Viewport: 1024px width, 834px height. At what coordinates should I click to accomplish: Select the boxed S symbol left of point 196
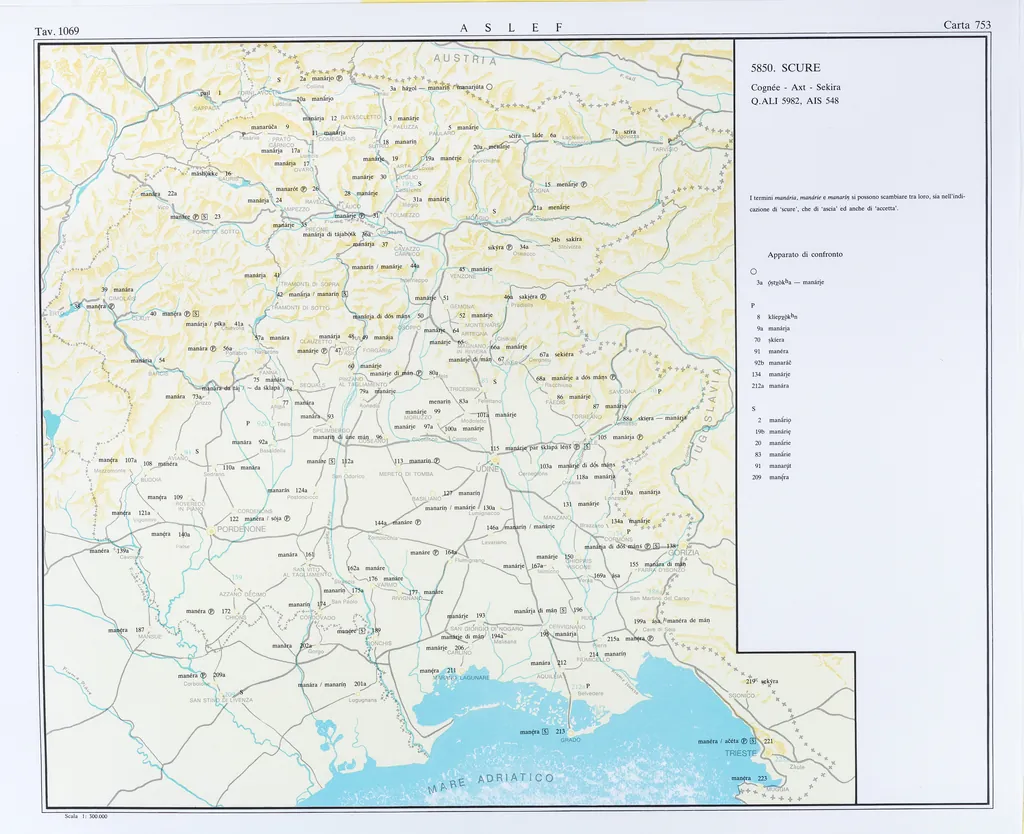click(x=563, y=610)
